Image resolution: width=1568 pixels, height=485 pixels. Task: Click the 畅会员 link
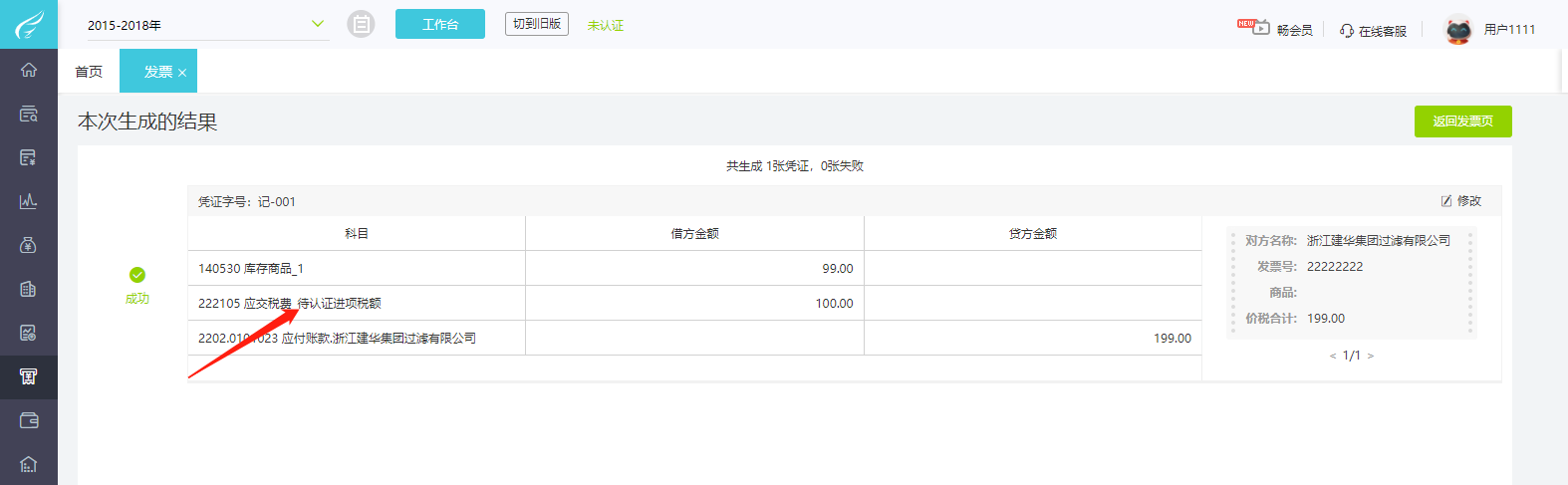tap(1294, 31)
